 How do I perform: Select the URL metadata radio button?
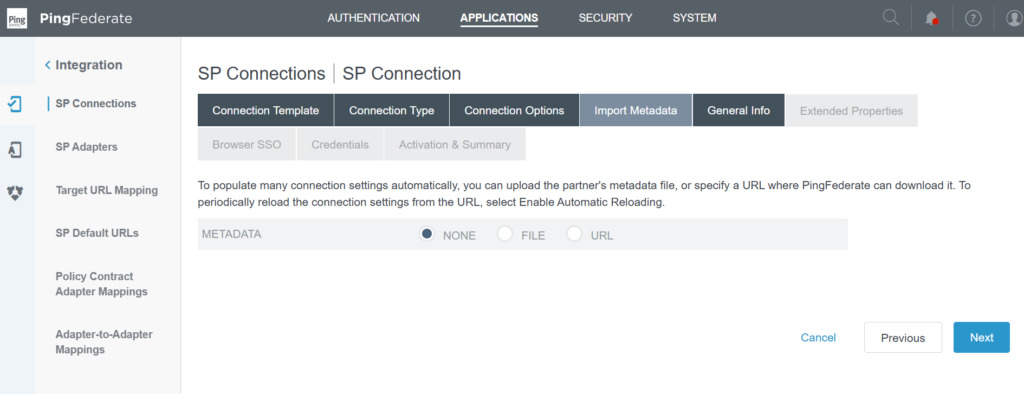pyautogui.click(x=574, y=234)
